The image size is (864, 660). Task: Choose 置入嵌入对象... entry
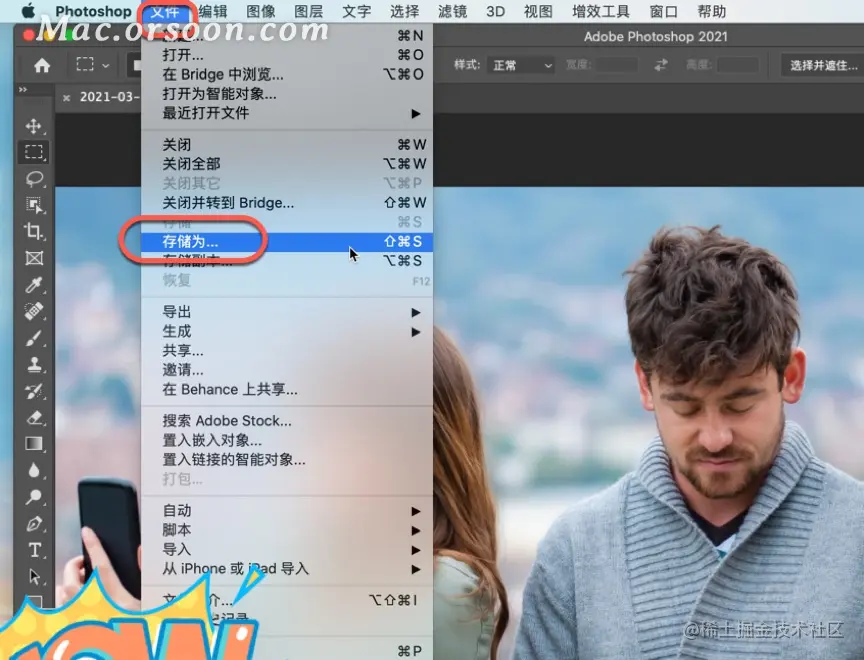point(287,440)
